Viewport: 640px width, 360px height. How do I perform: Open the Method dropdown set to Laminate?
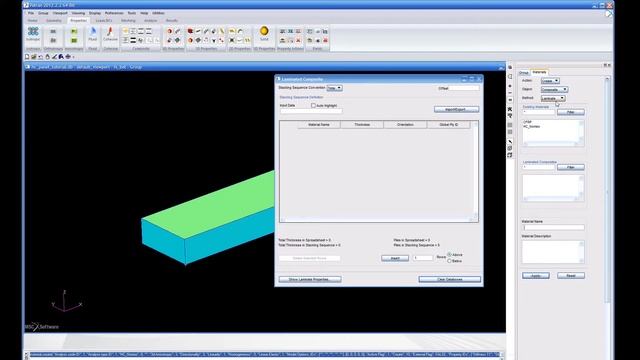click(x=553, y=98)
